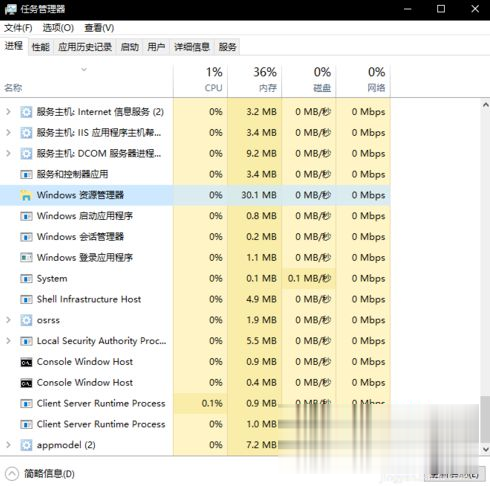The height and width of the screenshot is (486, 490).
Task: Select the Shell Infrastructure Host row name
Action: click(x=89, y=299)
